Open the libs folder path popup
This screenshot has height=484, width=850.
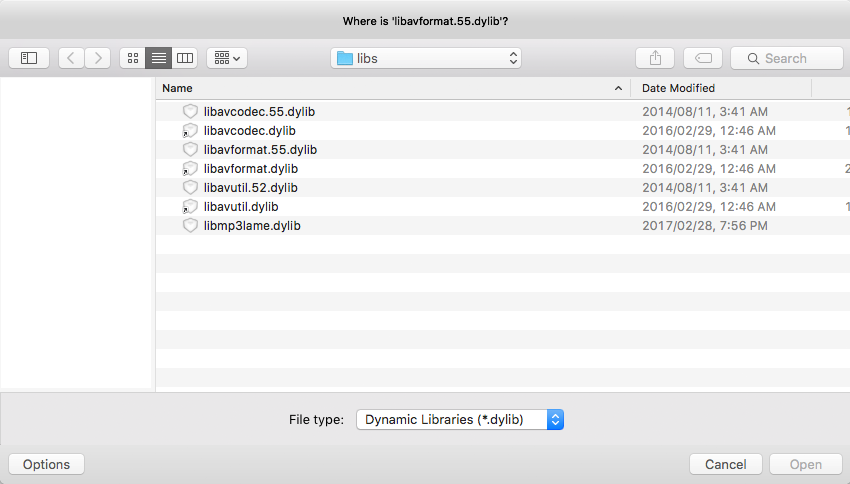pos(426,58)
